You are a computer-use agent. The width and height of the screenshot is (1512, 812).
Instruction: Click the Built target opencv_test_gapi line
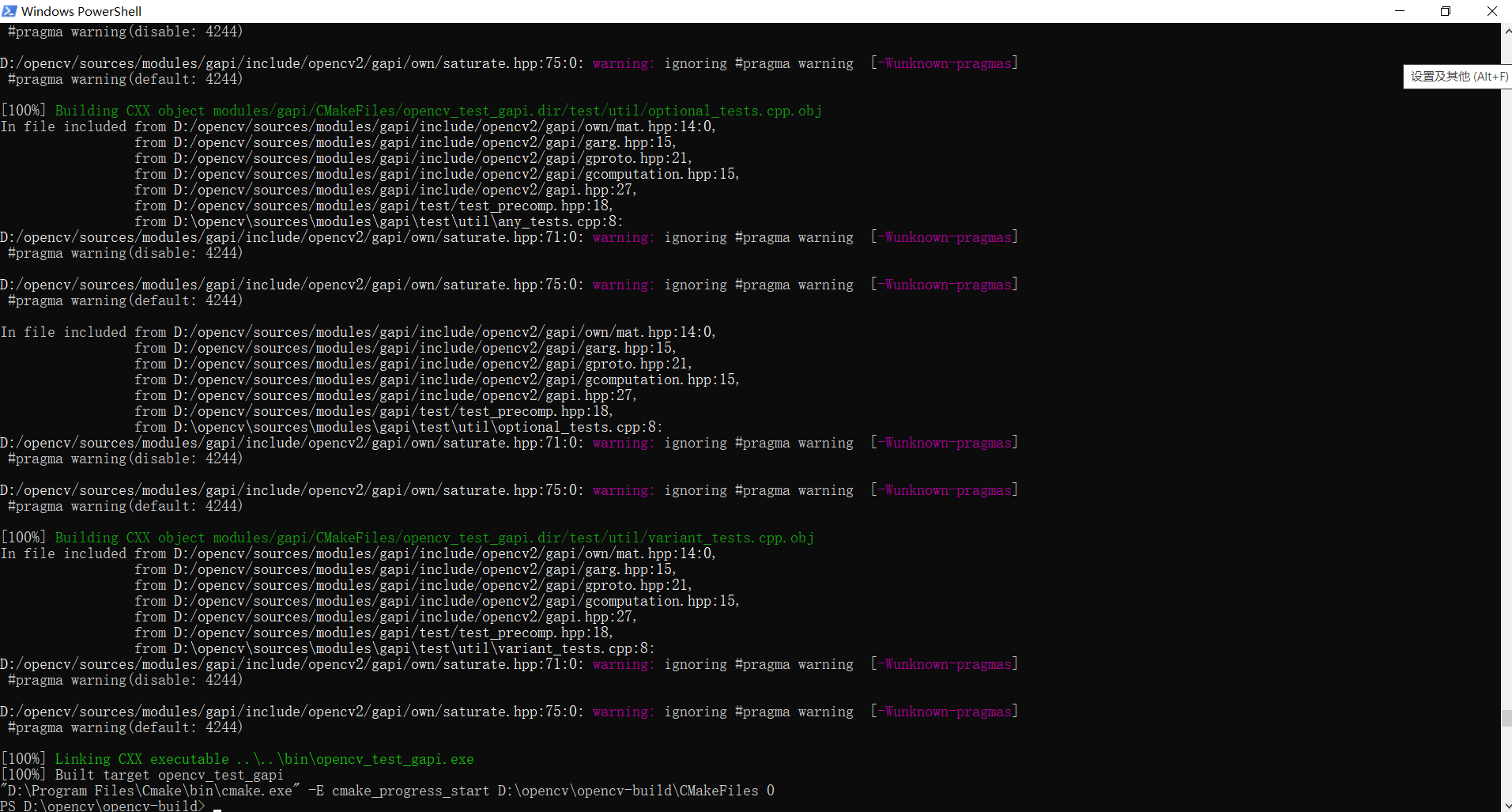coord(142,775)
